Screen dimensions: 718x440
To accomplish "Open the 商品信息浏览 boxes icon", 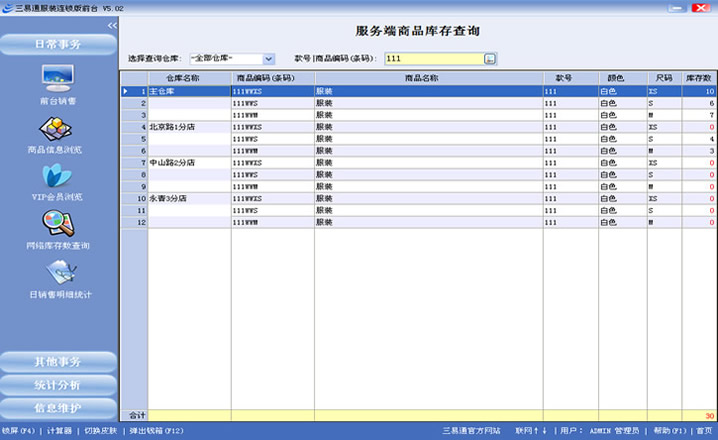I will coord(55,129).
